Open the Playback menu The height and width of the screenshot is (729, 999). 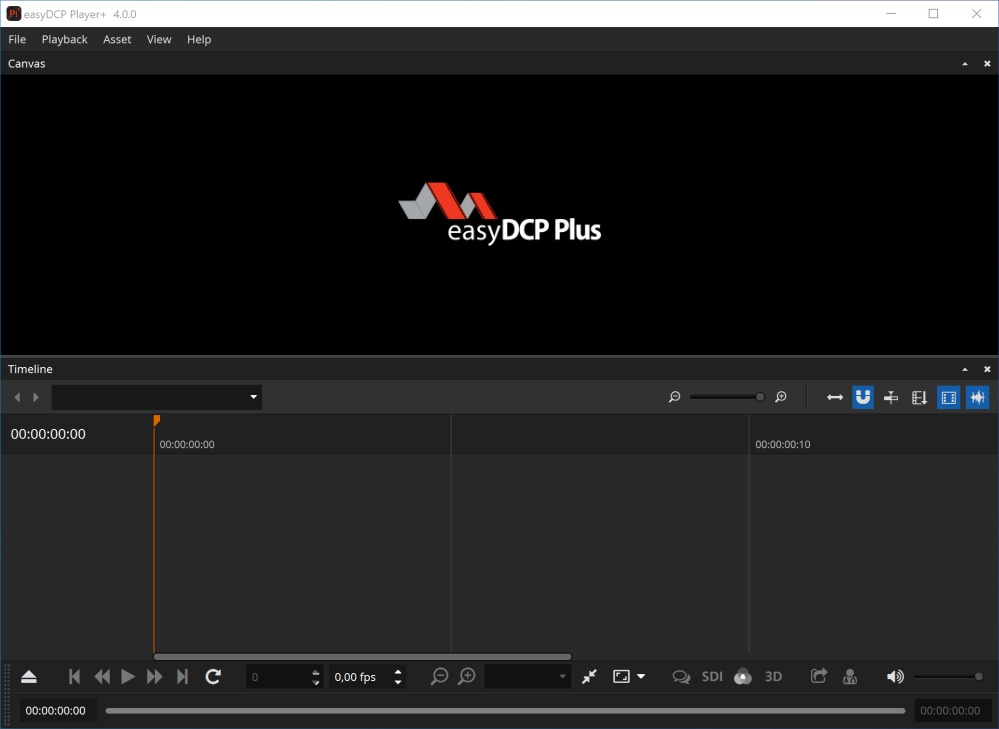pyautogui.click(x=64, y=39)
